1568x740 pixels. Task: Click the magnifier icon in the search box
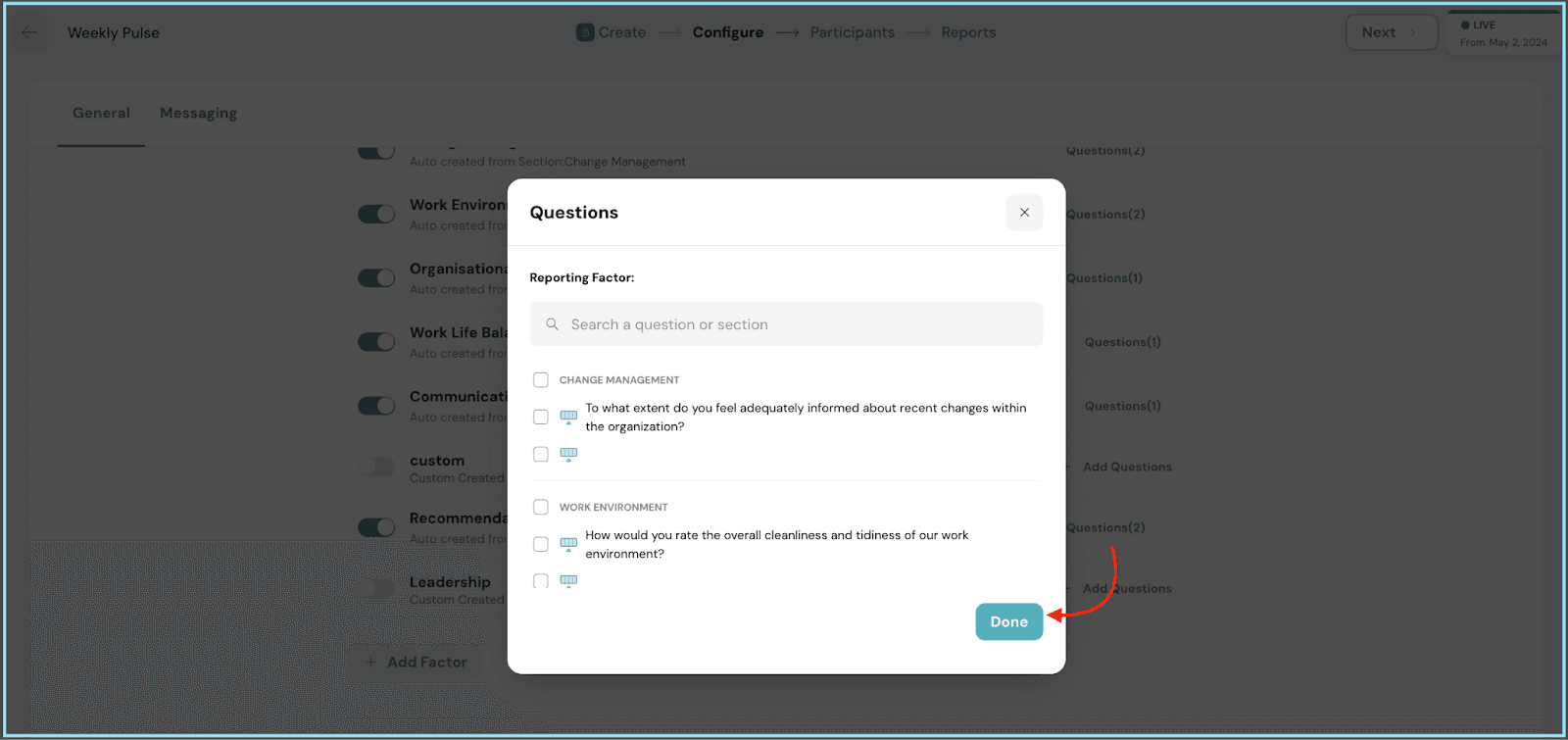tap(553, 324)
